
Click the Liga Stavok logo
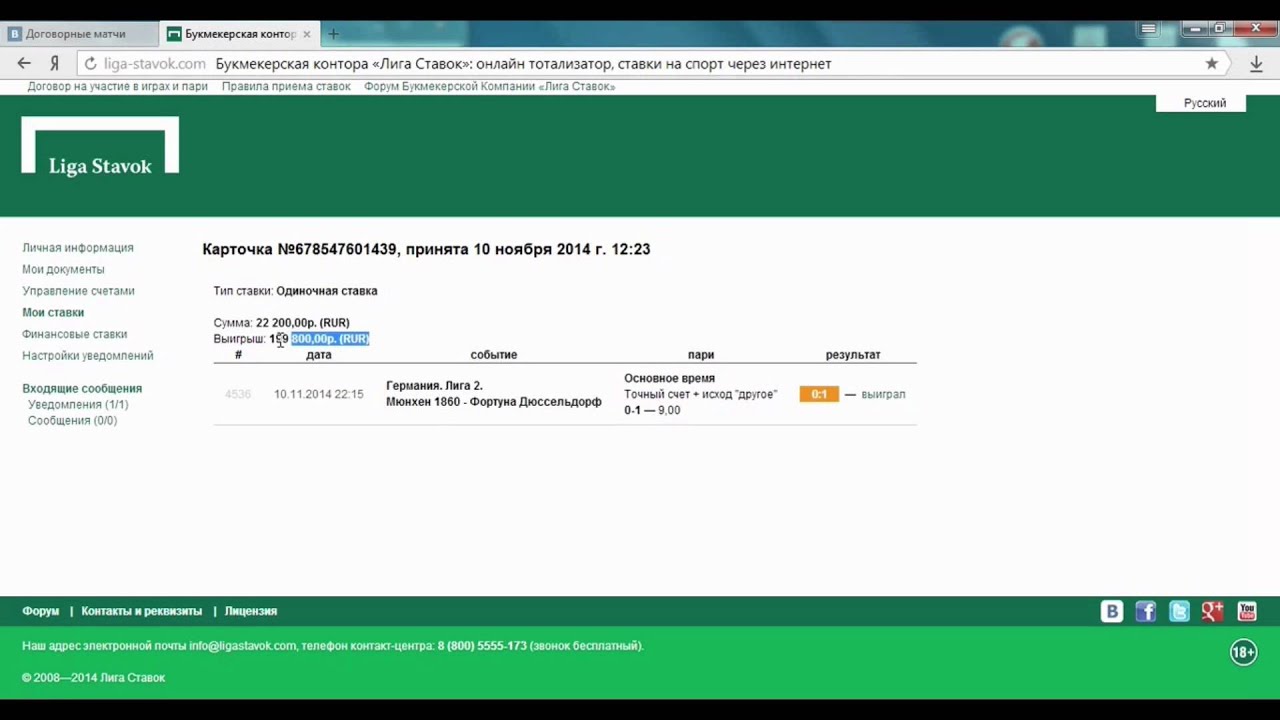[100, 146]
